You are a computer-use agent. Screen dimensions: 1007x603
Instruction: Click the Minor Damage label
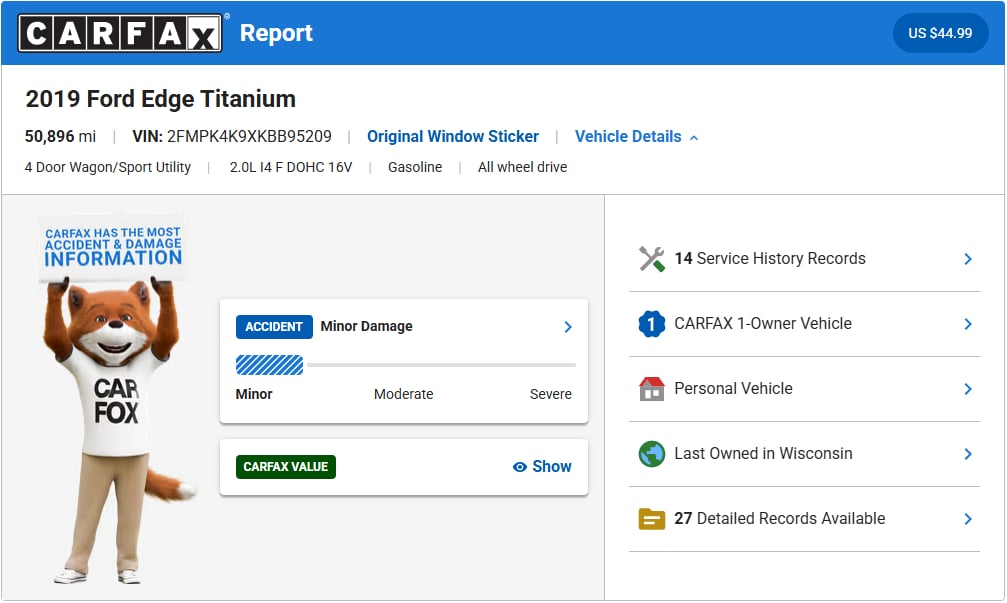pyautogui.click(x=366, y=326)
